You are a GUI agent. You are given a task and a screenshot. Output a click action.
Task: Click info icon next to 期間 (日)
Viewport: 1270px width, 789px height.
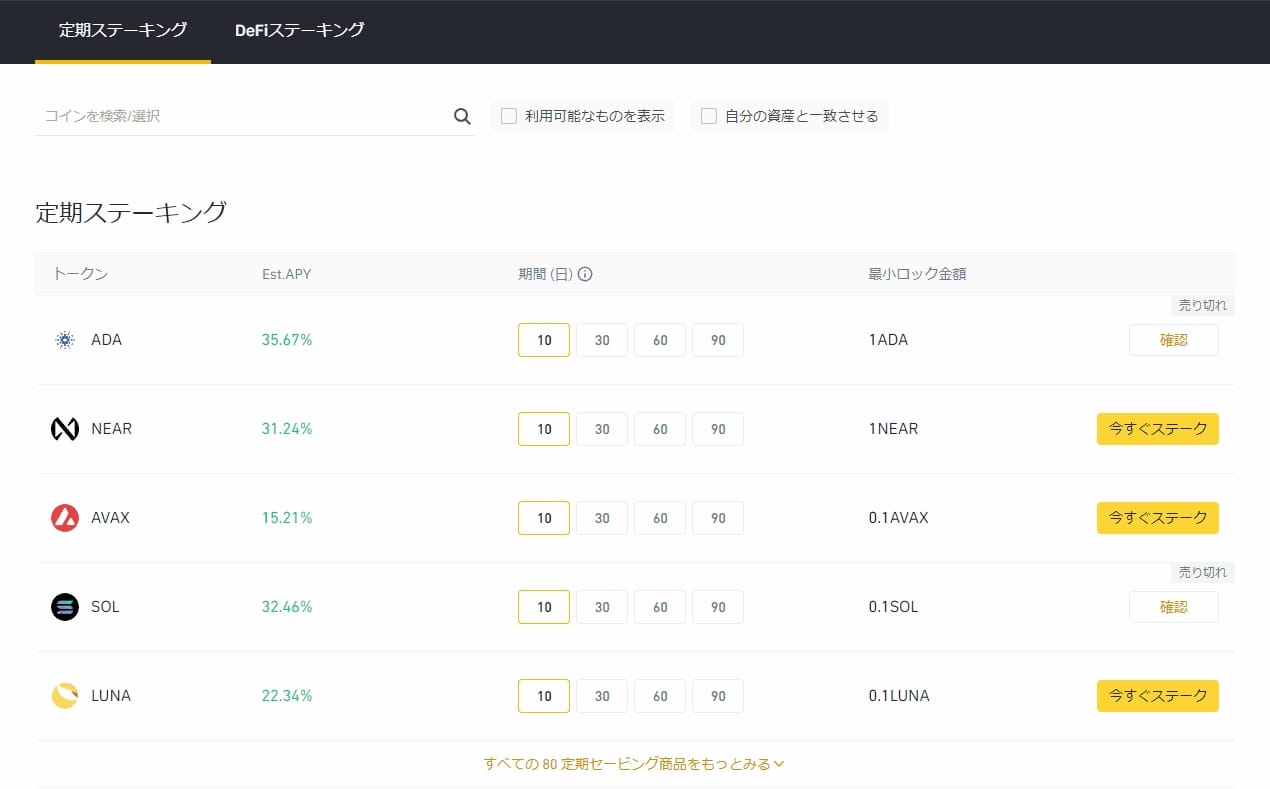coord(585,274)
